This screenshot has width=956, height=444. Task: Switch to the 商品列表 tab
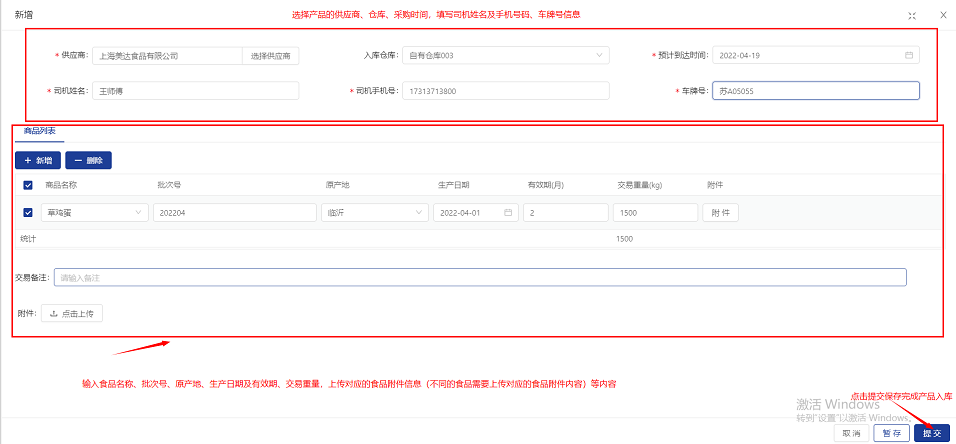pos(40,131)
